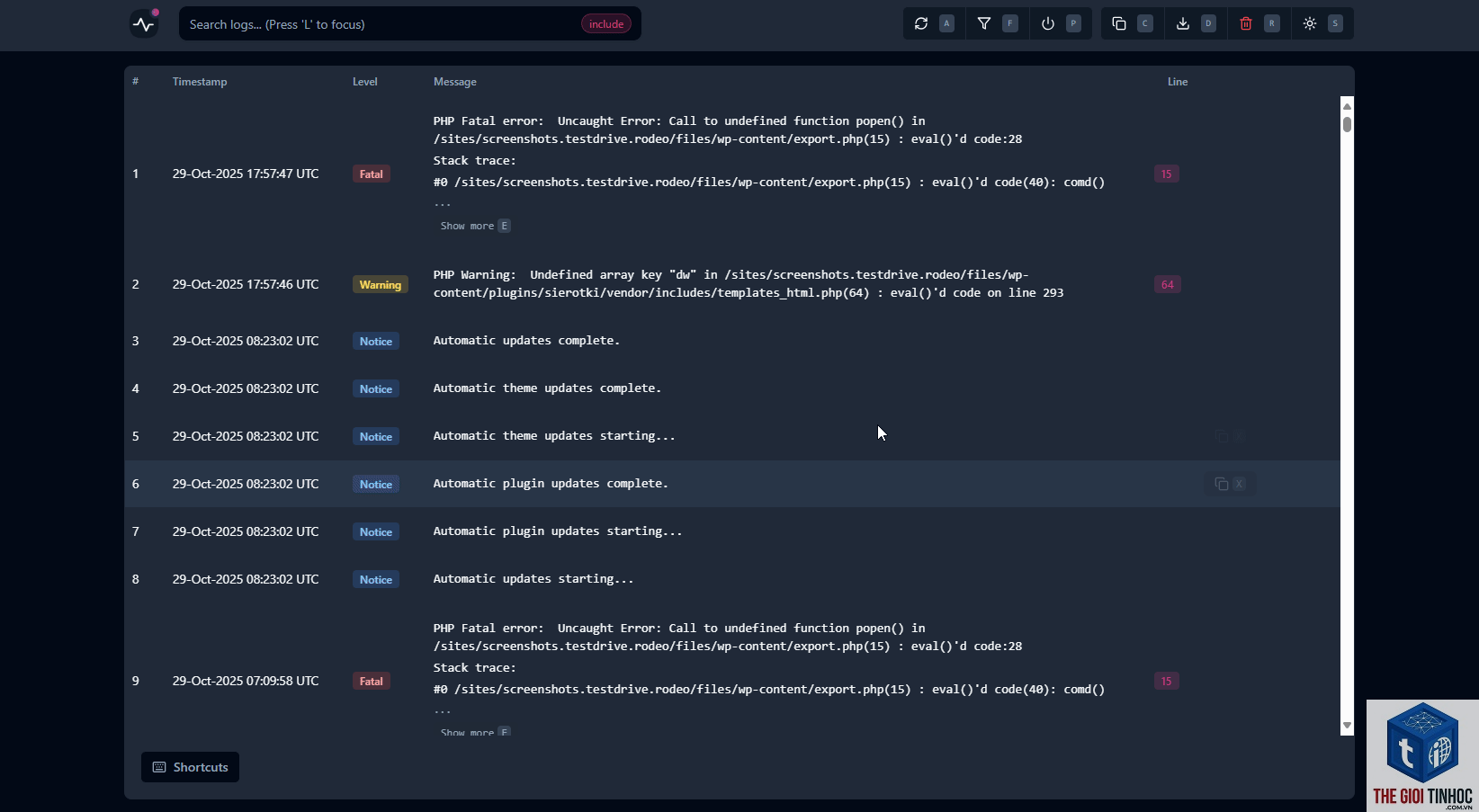Click line badge 64 on Warning row
The width and height of the screenshot is (1479, 812).
point(1167,284)
